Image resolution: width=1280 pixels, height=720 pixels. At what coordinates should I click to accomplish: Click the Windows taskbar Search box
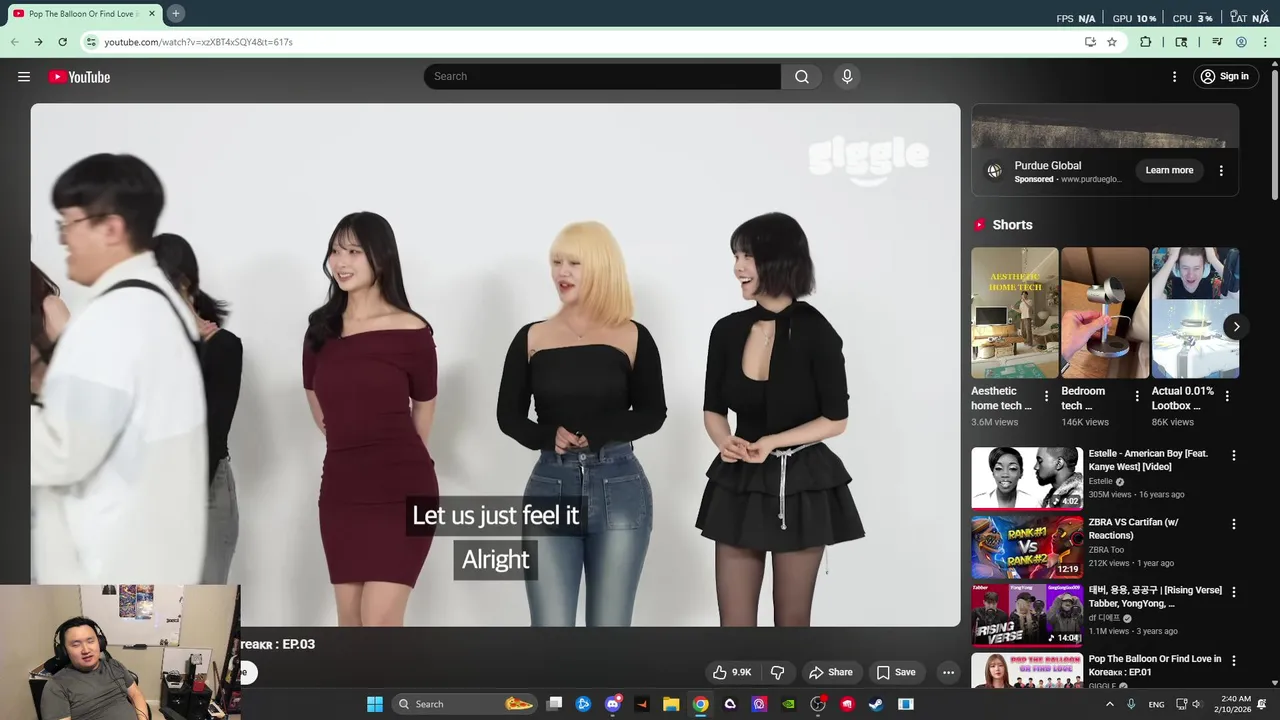click(x=466, y=704)
